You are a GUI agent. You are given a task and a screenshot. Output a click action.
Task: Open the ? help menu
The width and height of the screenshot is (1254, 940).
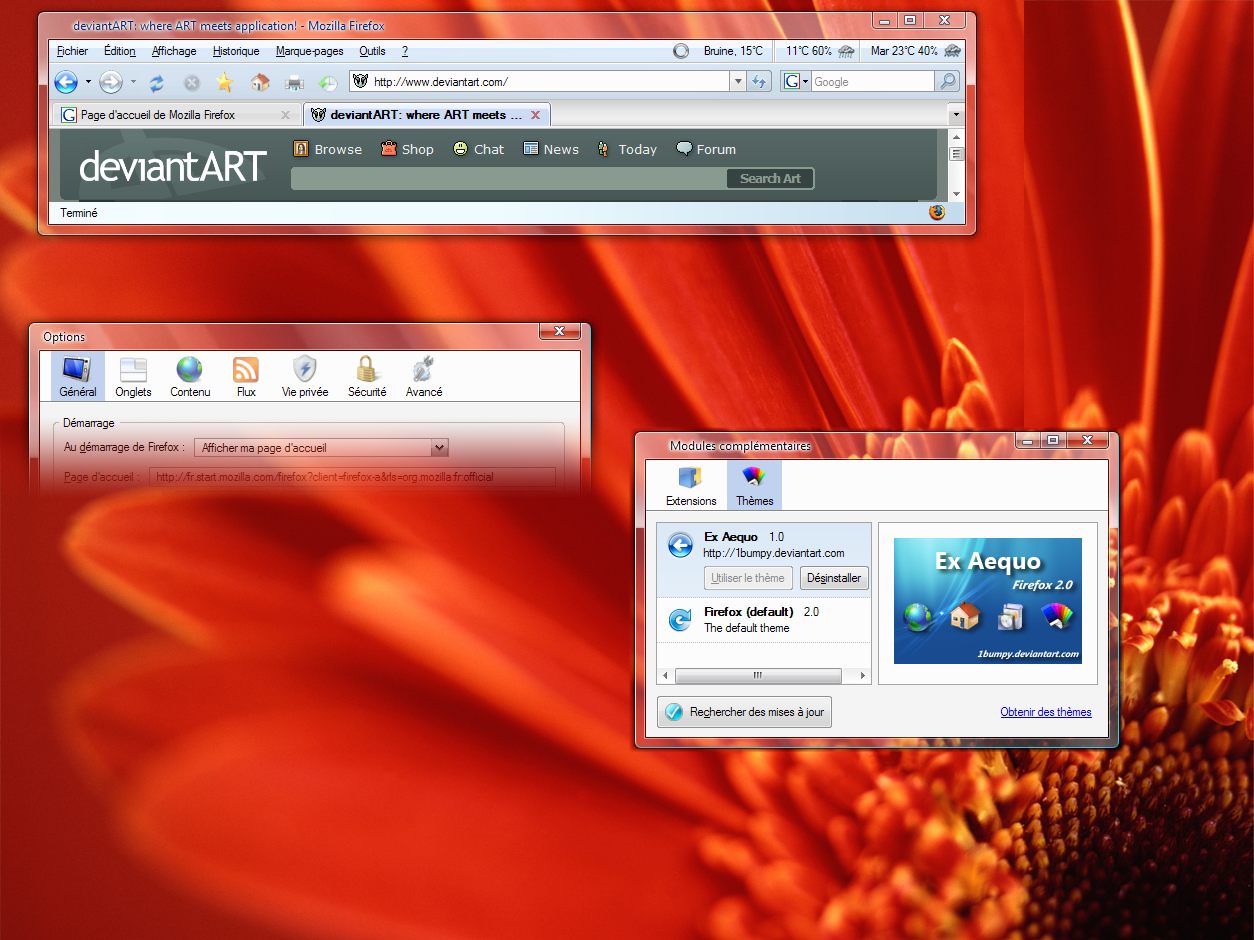405,51
